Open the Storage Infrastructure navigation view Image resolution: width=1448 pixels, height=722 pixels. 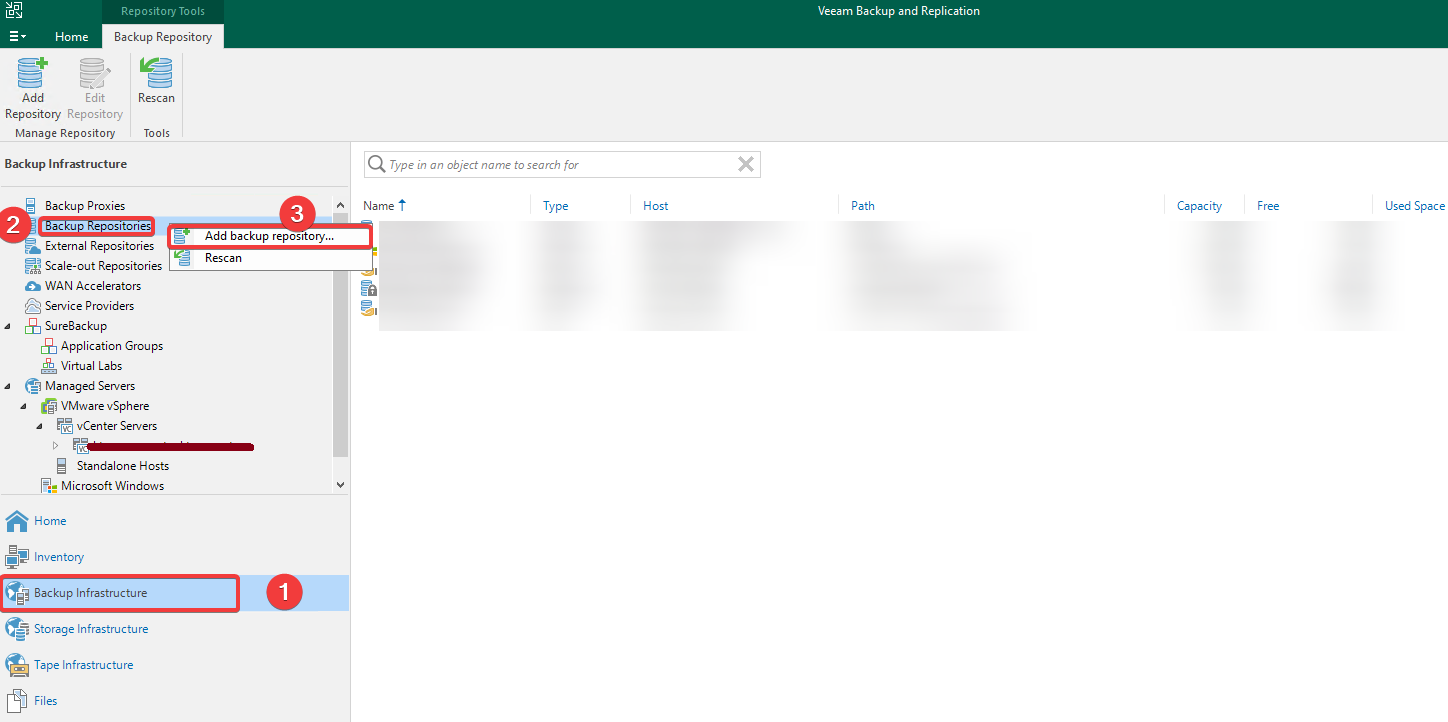(x=90, y=629)
